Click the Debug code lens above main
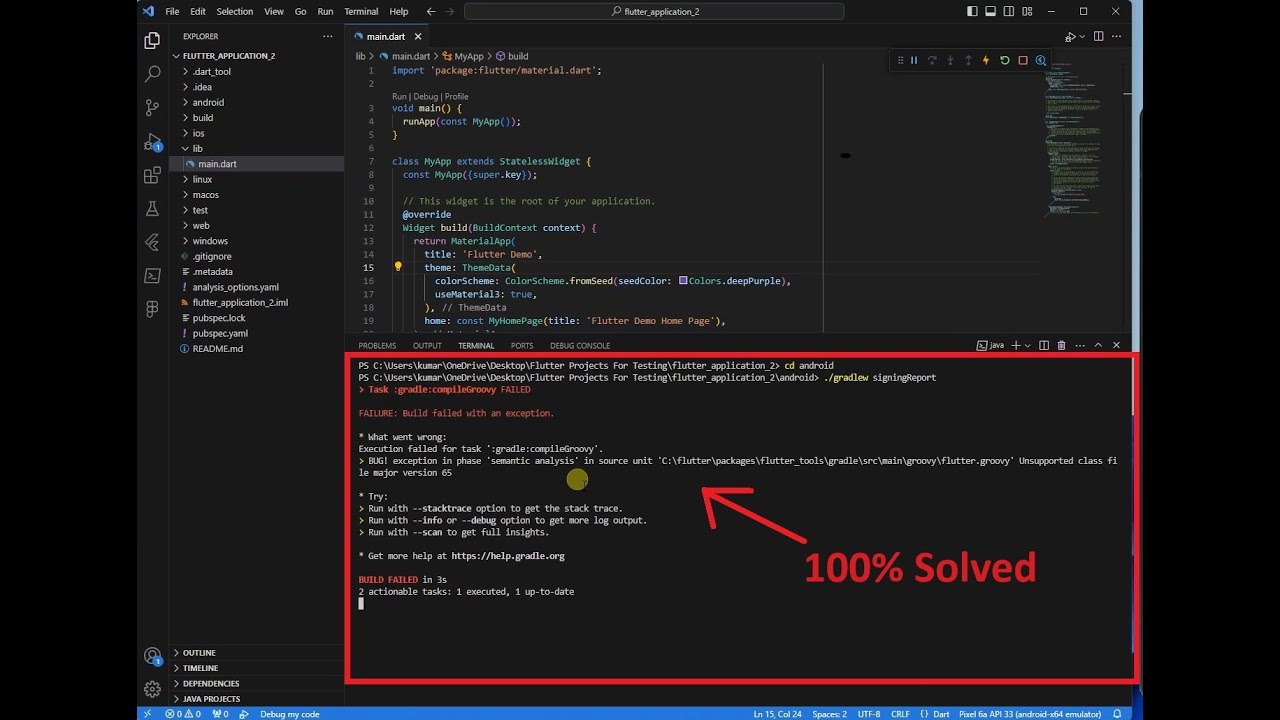Viewport: 1280px width, 720px height. [x=425, y=97]
